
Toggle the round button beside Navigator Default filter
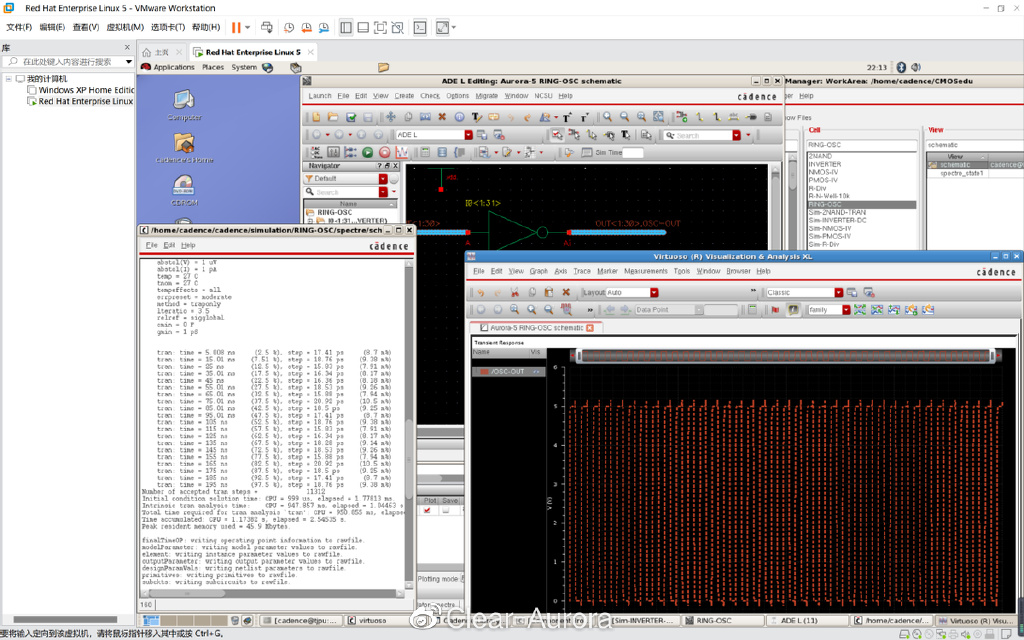[394, 179]
